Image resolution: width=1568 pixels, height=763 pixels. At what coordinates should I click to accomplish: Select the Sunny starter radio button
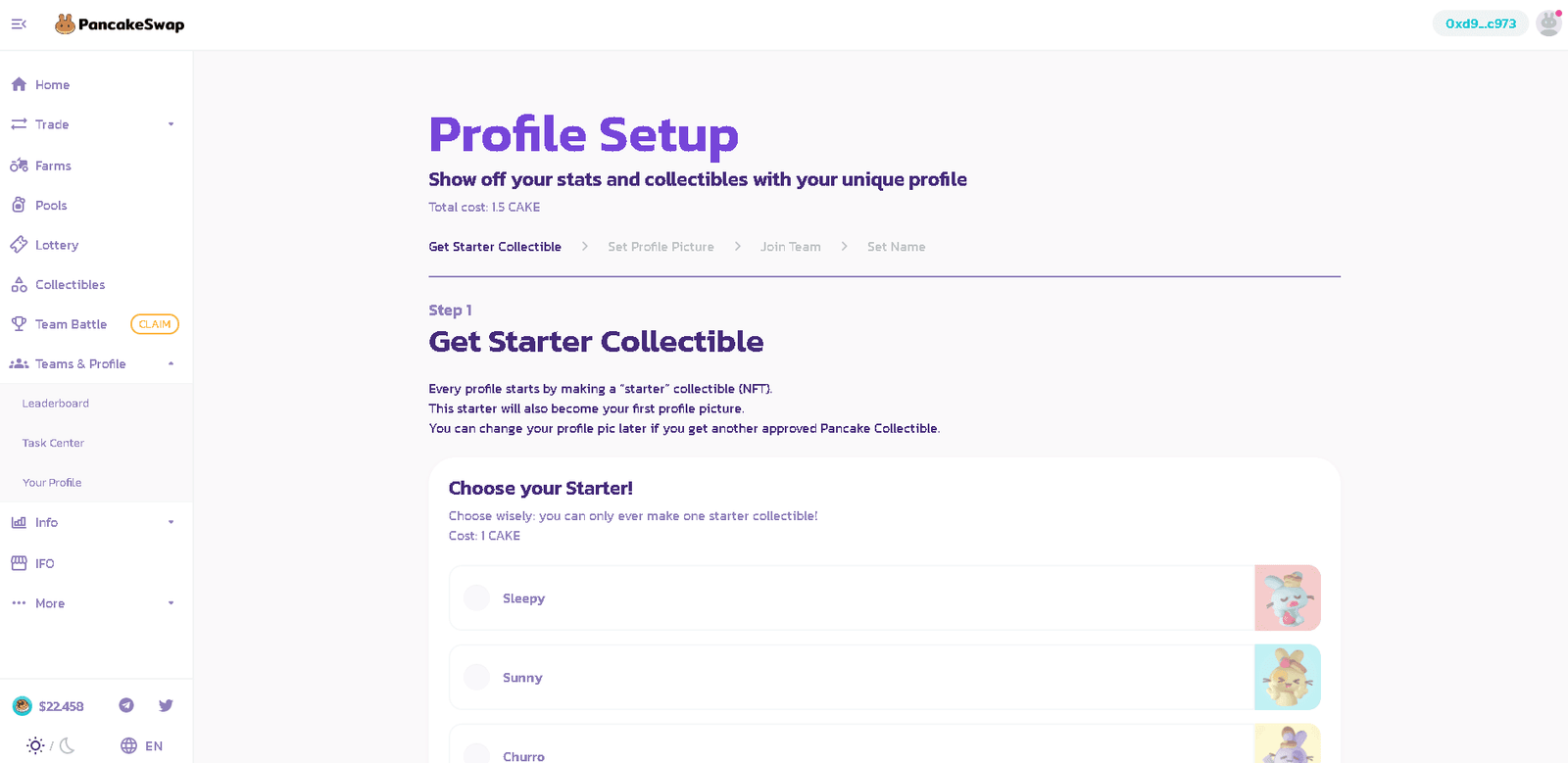[x=476, y=677]
